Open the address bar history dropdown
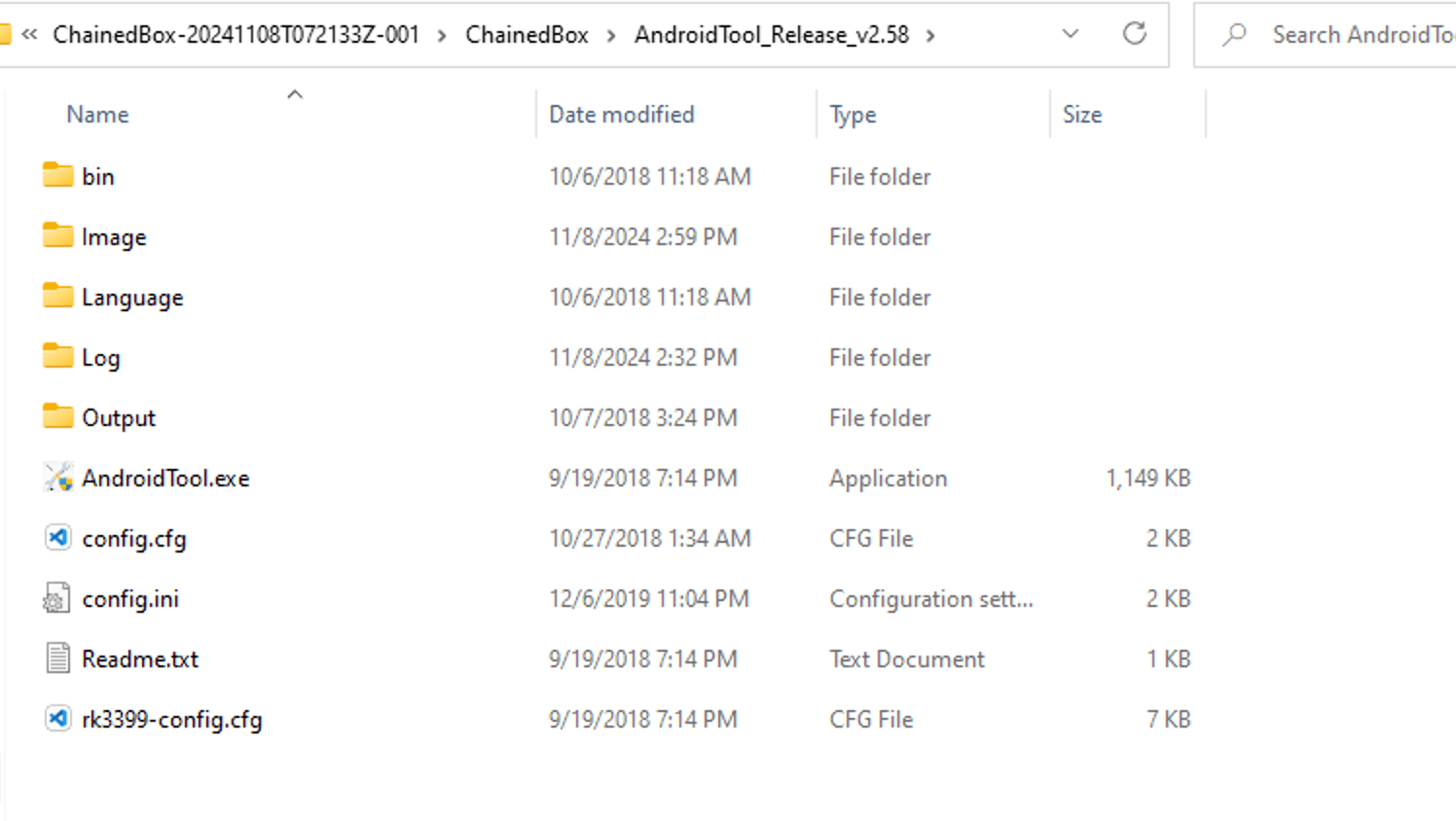1456x821 pixels. pyautogui.click(x=1069, y=34)
